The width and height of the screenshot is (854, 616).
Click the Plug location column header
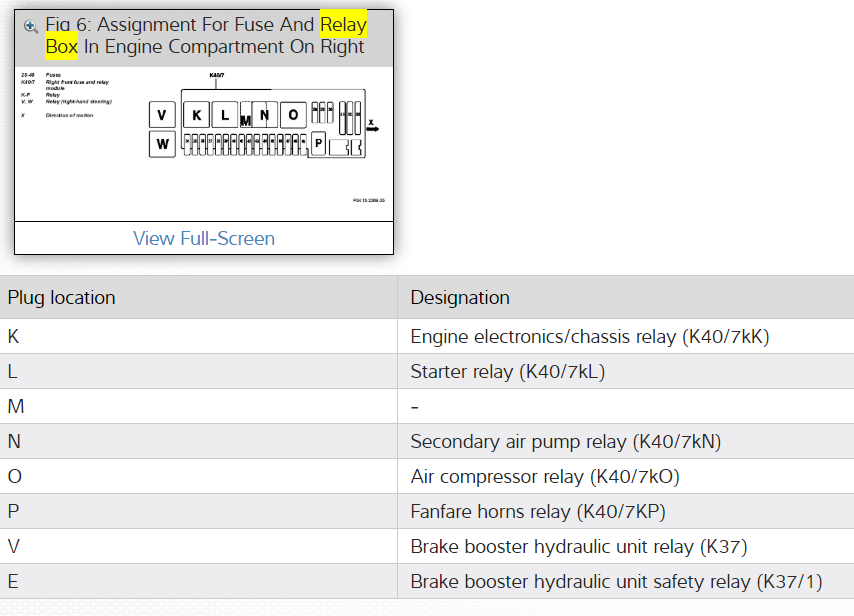coord(62,297)
